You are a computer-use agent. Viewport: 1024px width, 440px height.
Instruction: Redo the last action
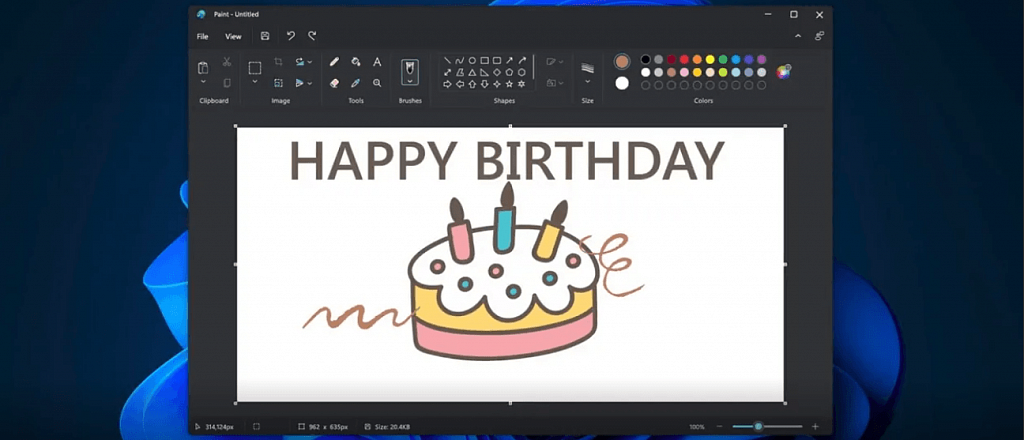point(312,36)
